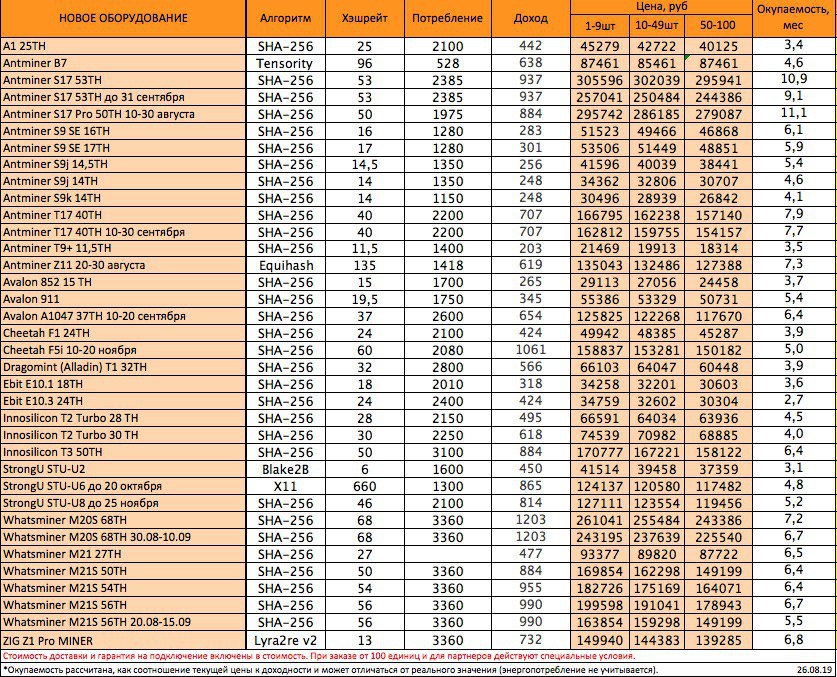Select 'Antminer T17 40TH 10-30 сентября' cell

[123, 232]
